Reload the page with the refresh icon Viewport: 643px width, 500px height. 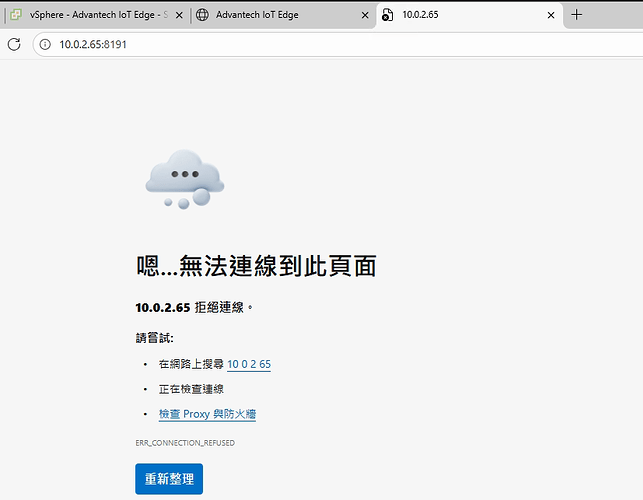point(14,44)
